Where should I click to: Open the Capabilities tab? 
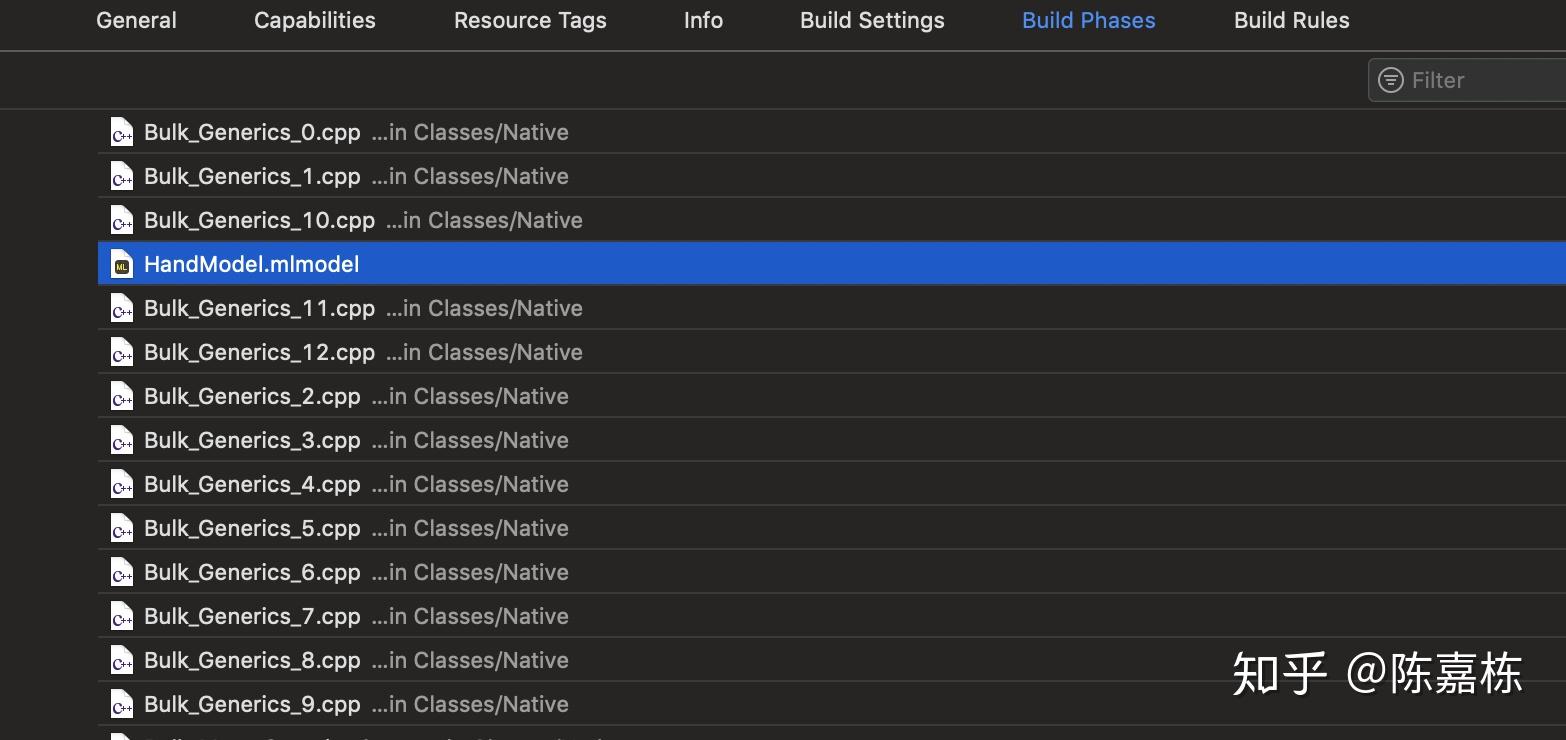coord(314,21)
